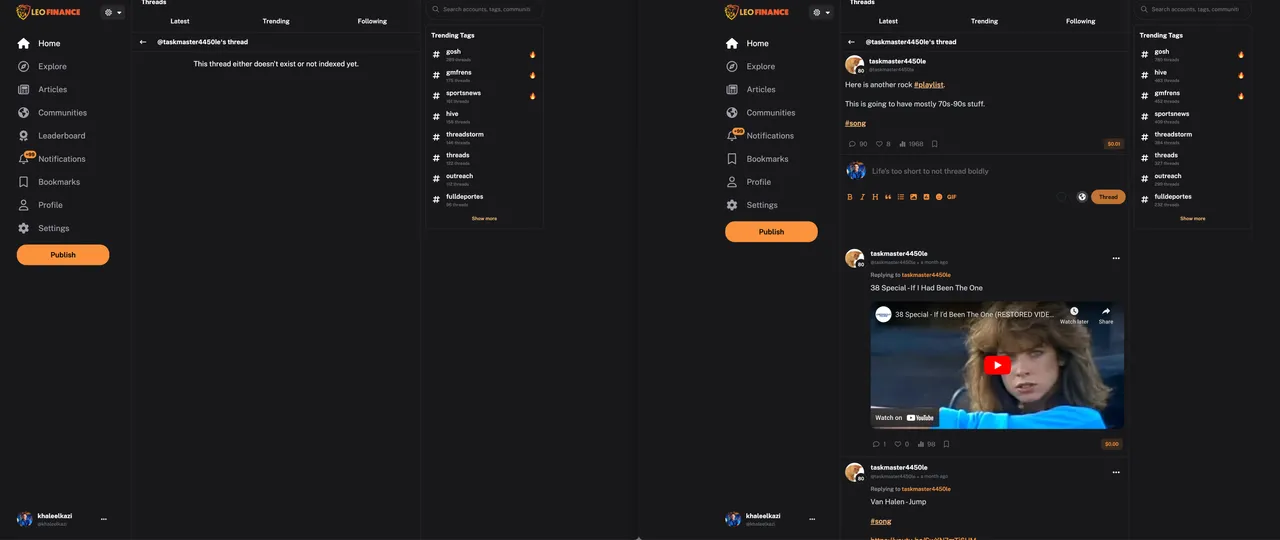Image resolution: width=1280 pixels, height=540 pixels.
Task: Play the 38 Special YouTube video
Action: pyautogui.click(x=997, y=366)
